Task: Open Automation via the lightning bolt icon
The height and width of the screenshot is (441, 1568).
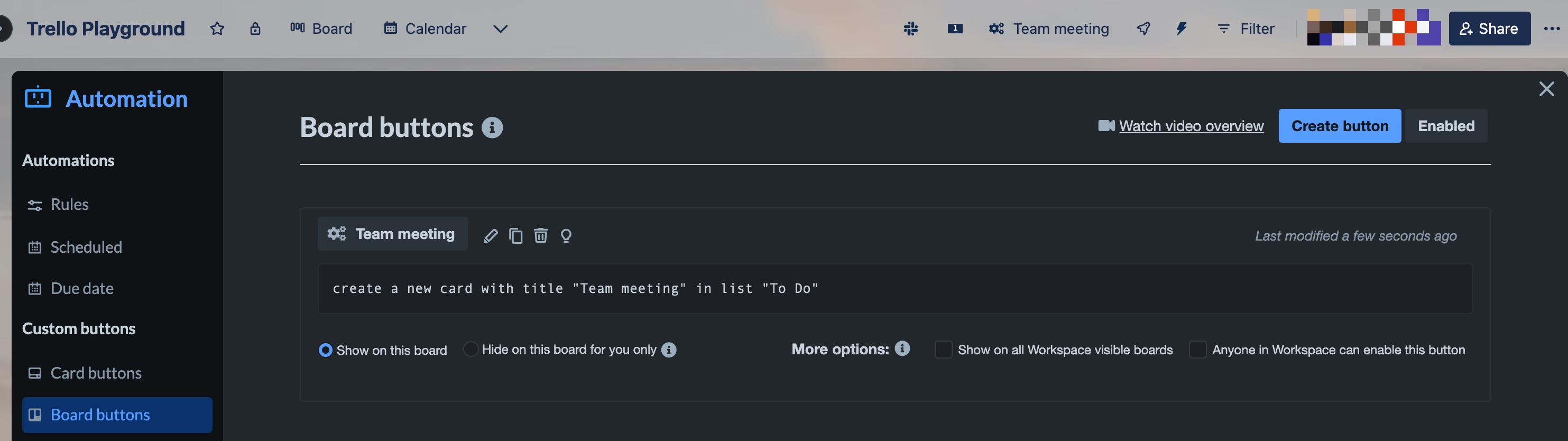Action: pyautogui.click(x=1182, y=28)
